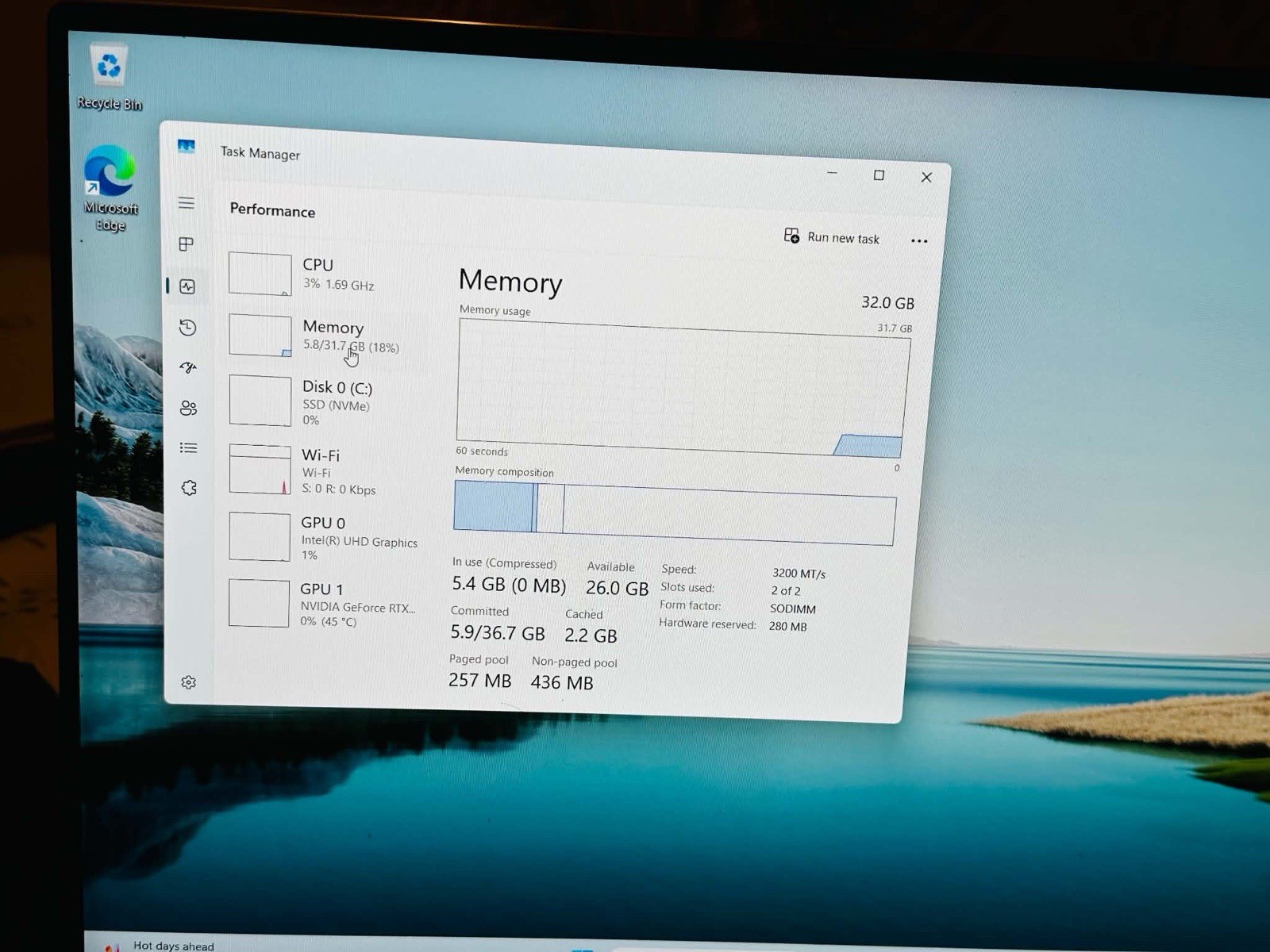This screenshot has height=952, width=1270.
Task: Click the 32.0 GB total memory label
Action: point(887,302)
